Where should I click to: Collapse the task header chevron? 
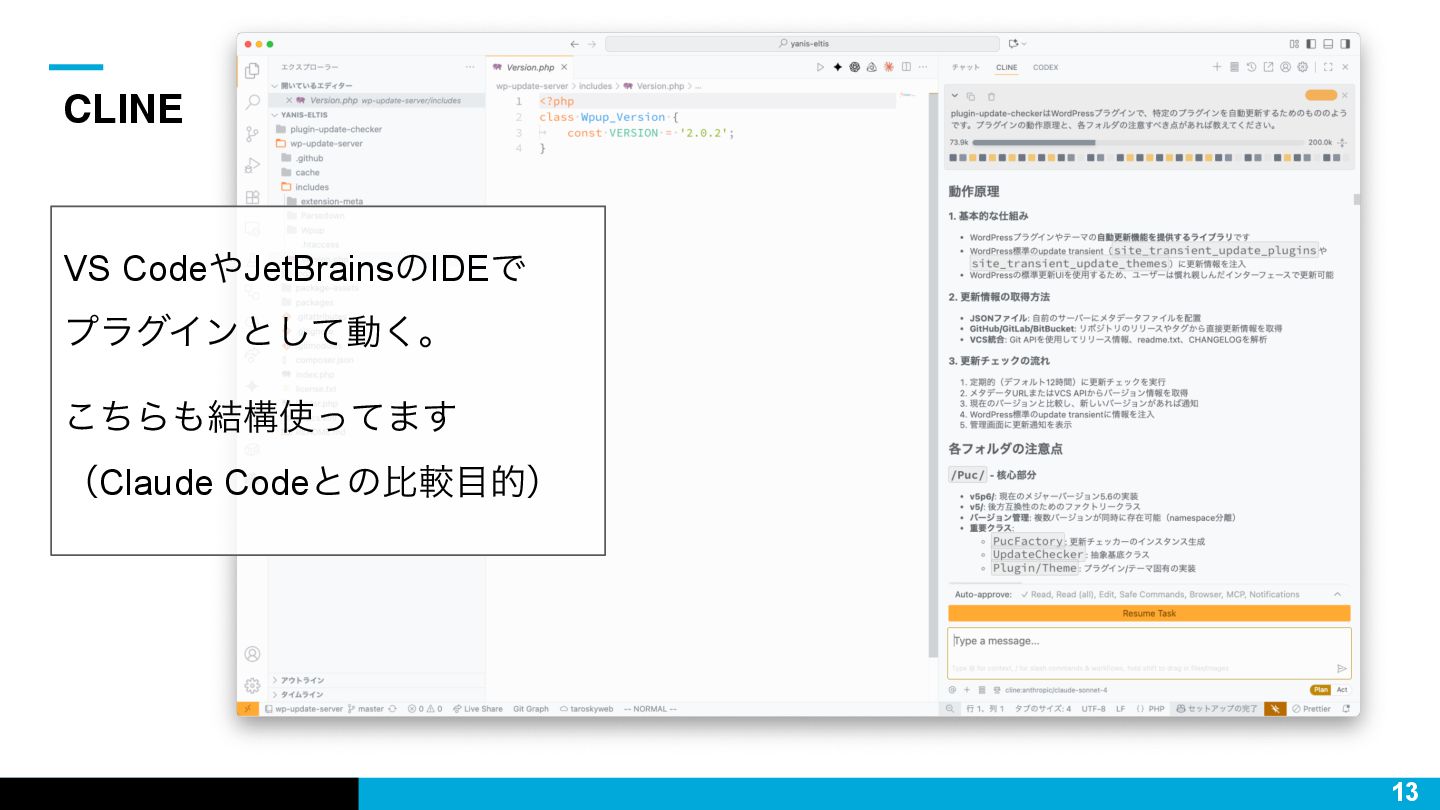pos(954,96)
